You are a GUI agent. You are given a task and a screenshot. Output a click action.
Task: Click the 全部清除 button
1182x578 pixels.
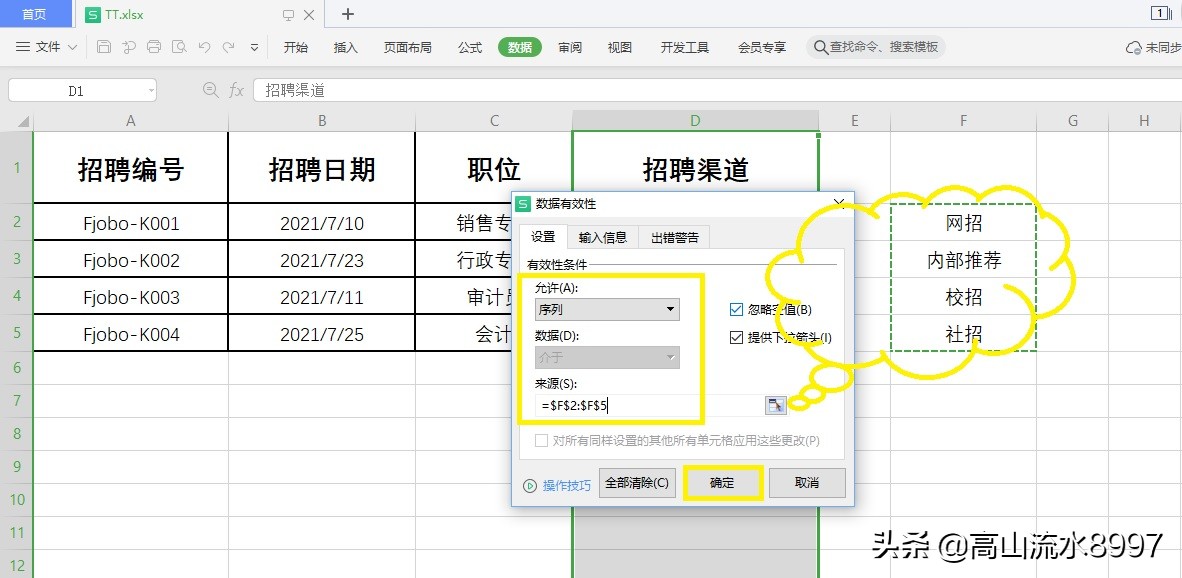636,483
